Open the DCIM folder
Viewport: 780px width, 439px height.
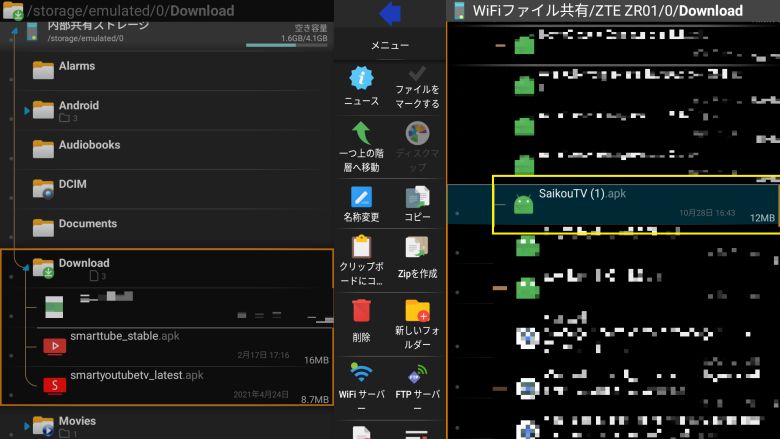(x=167, y=188)
